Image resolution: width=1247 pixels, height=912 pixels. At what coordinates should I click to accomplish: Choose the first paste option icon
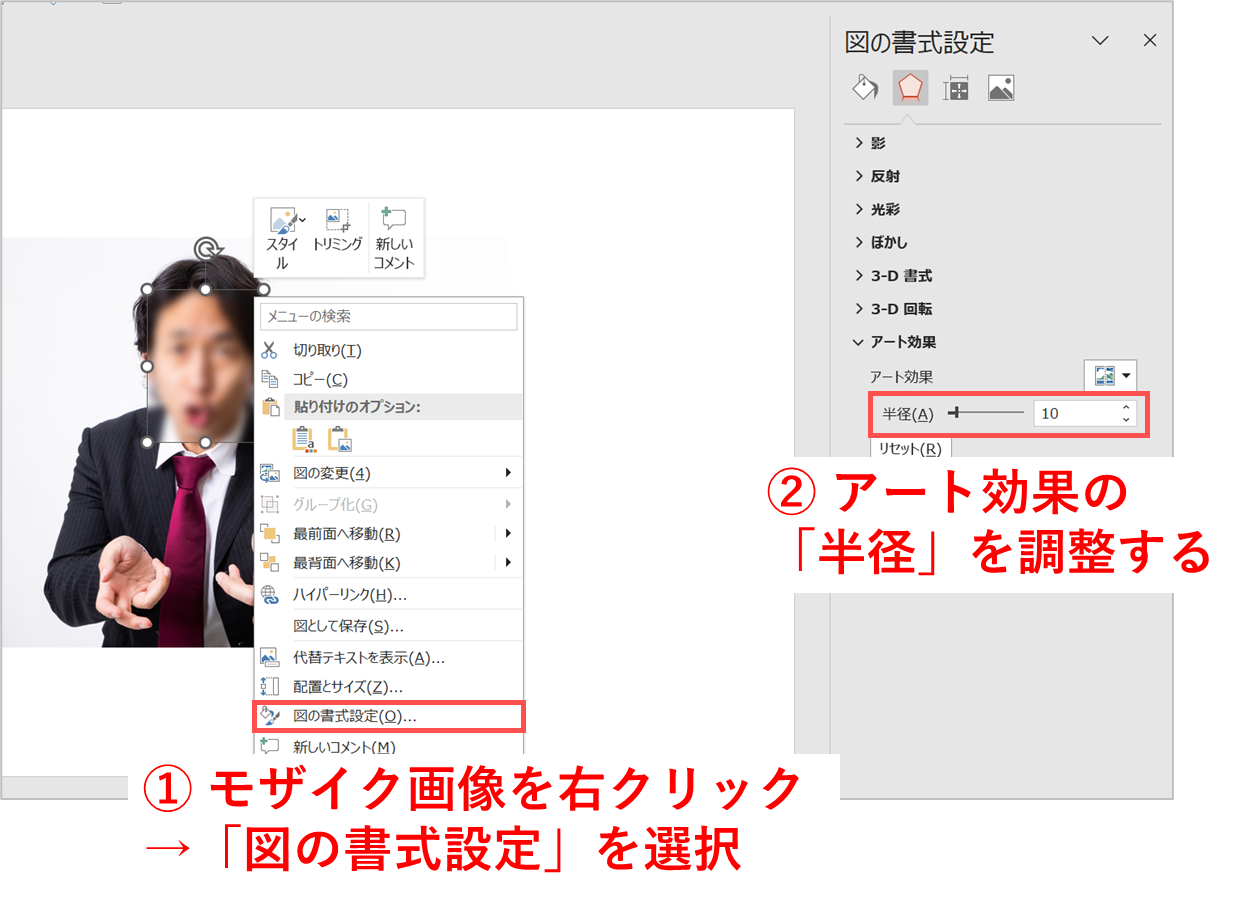click(304, 438)
